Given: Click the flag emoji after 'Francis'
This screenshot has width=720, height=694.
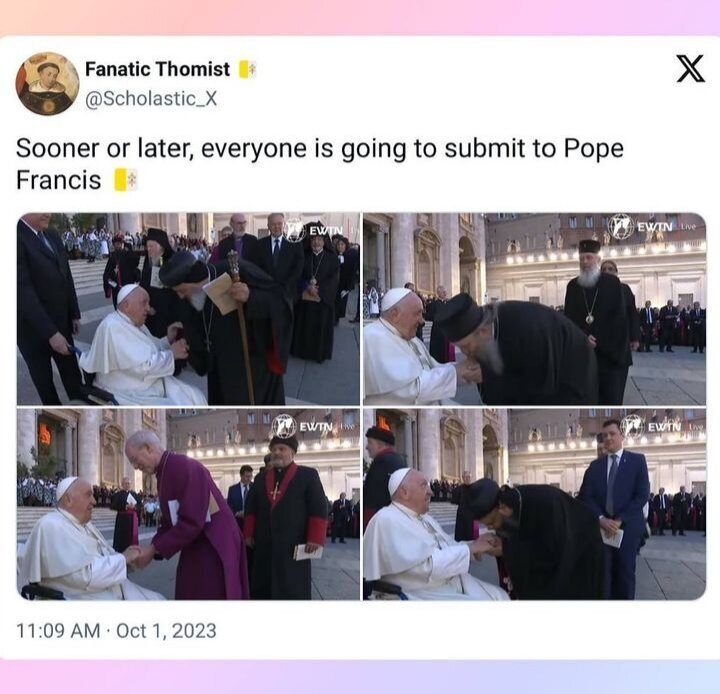Looking at the screenshot, I should 125,180.
